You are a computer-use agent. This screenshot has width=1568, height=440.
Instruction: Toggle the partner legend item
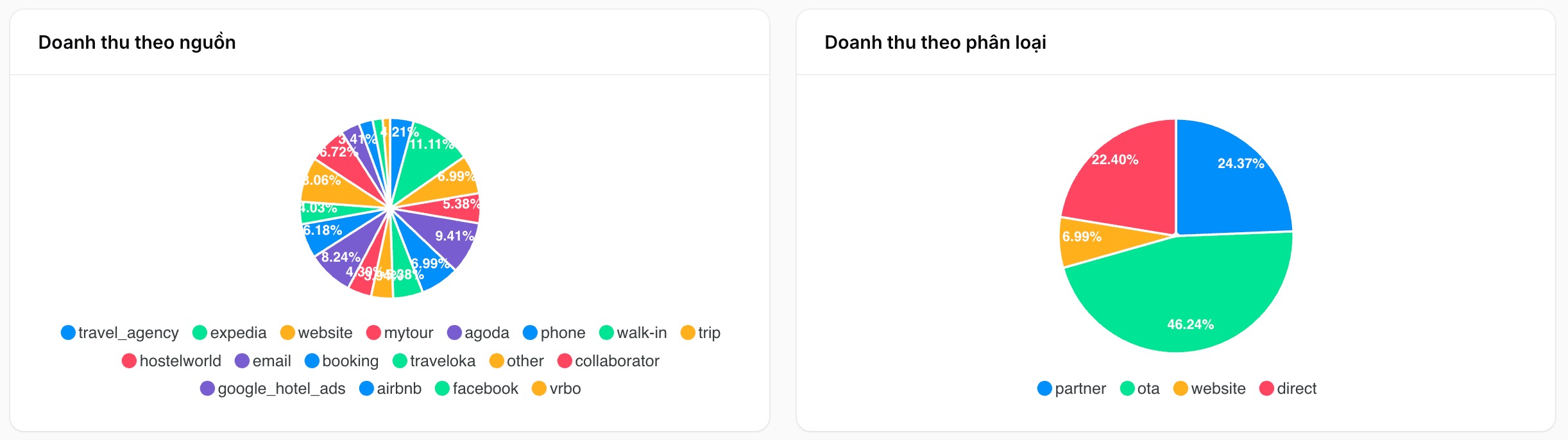1072,389
